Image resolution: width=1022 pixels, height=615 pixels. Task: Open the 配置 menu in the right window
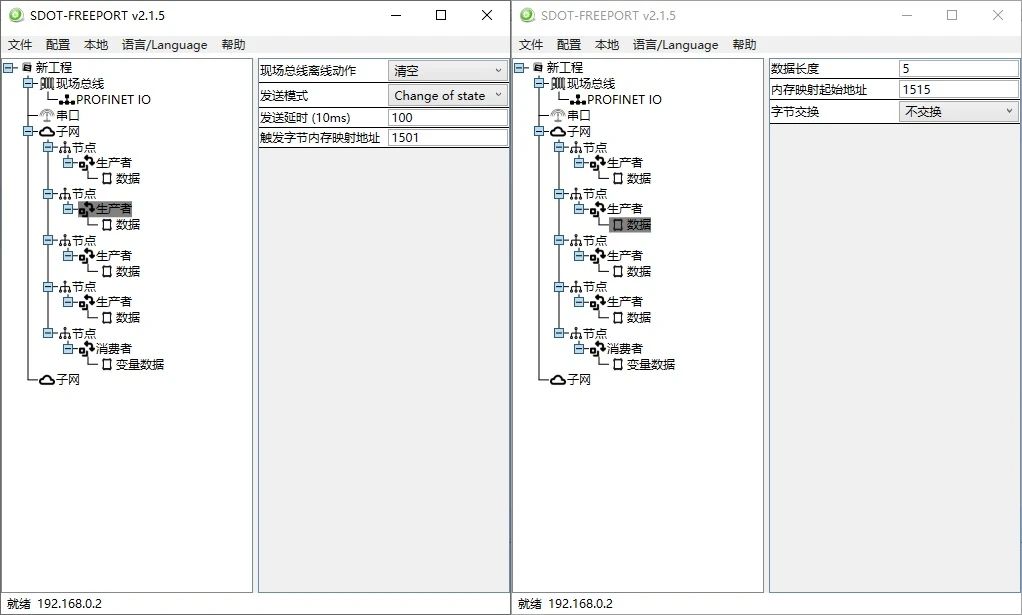[x=569, y=44]
